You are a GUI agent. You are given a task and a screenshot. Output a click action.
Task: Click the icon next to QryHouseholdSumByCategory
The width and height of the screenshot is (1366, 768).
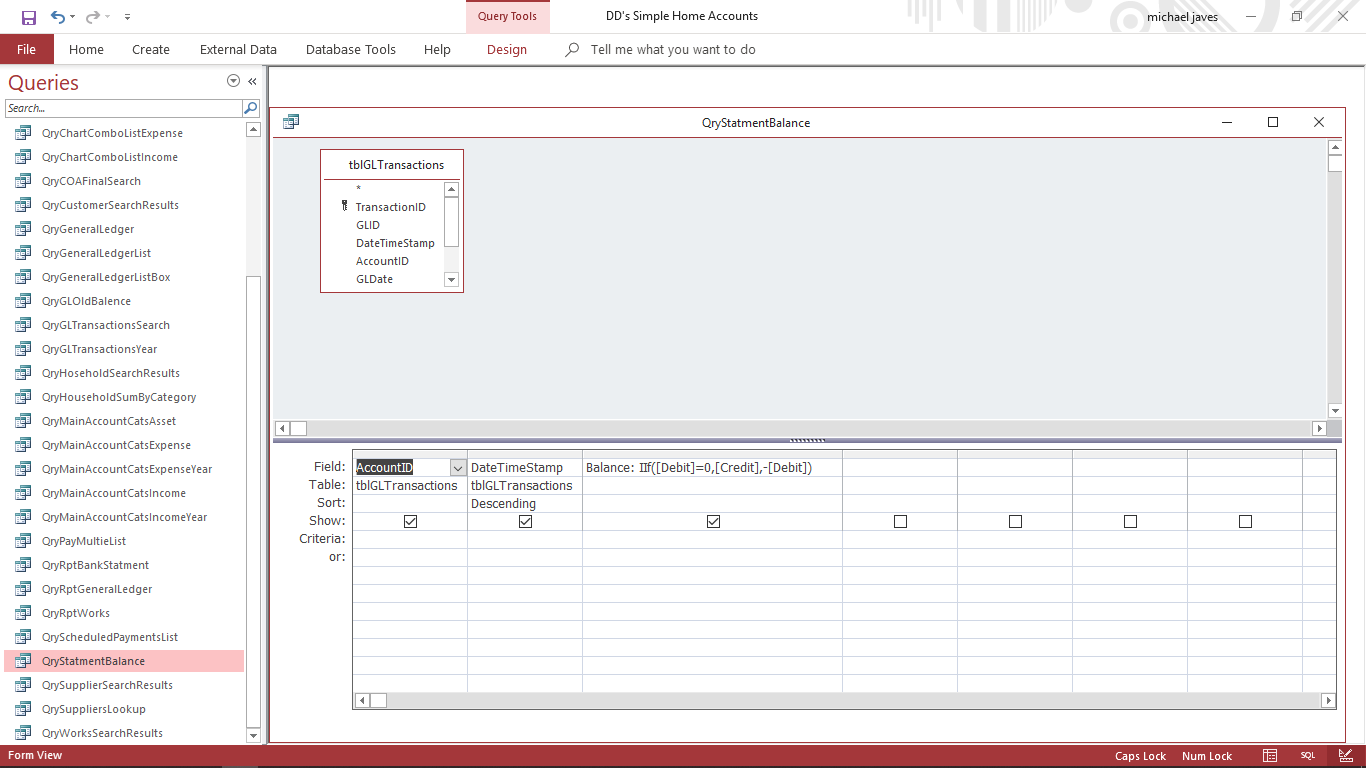23,397
